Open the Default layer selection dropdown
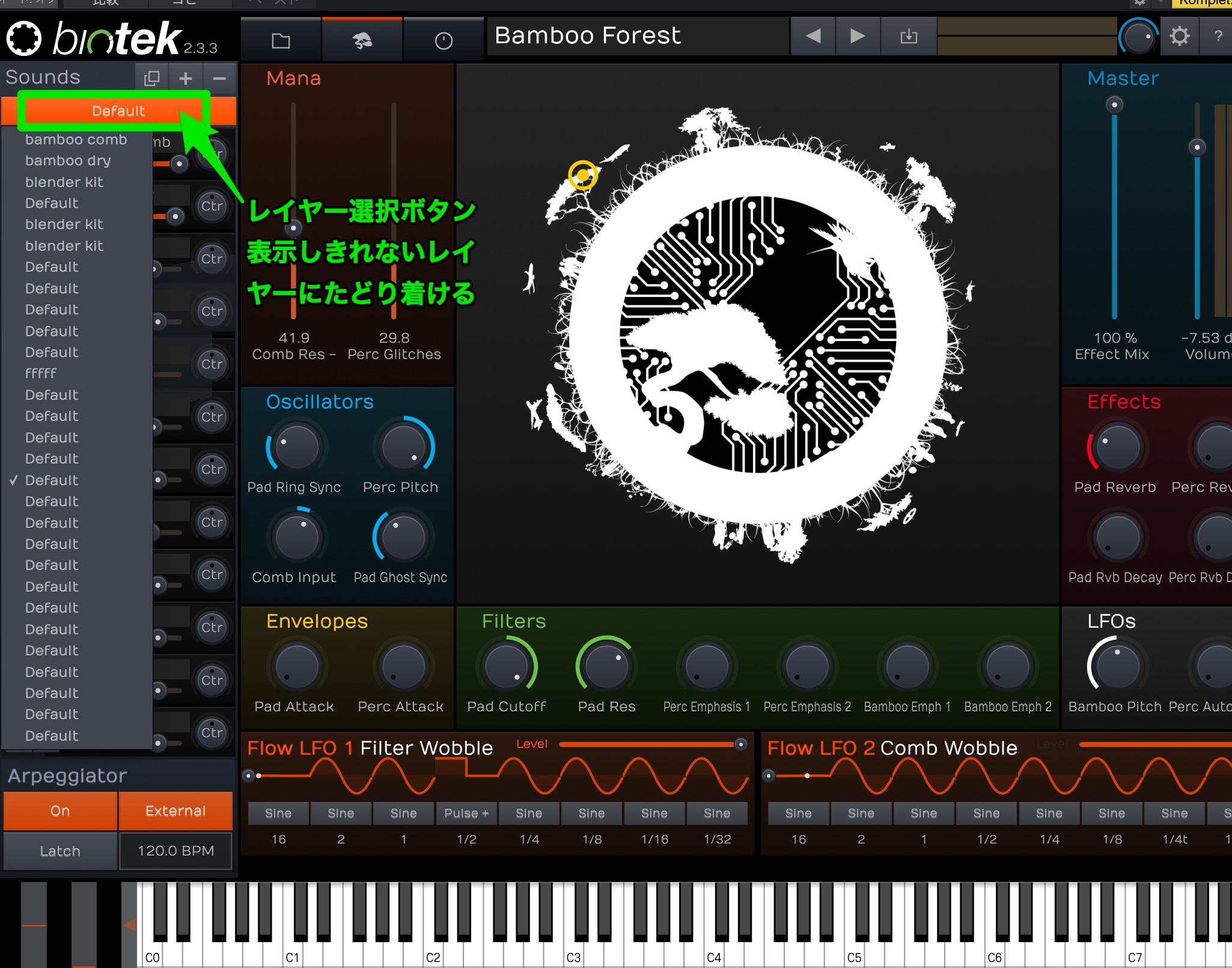Screen dimensions: 1232x968 point(118,111)
